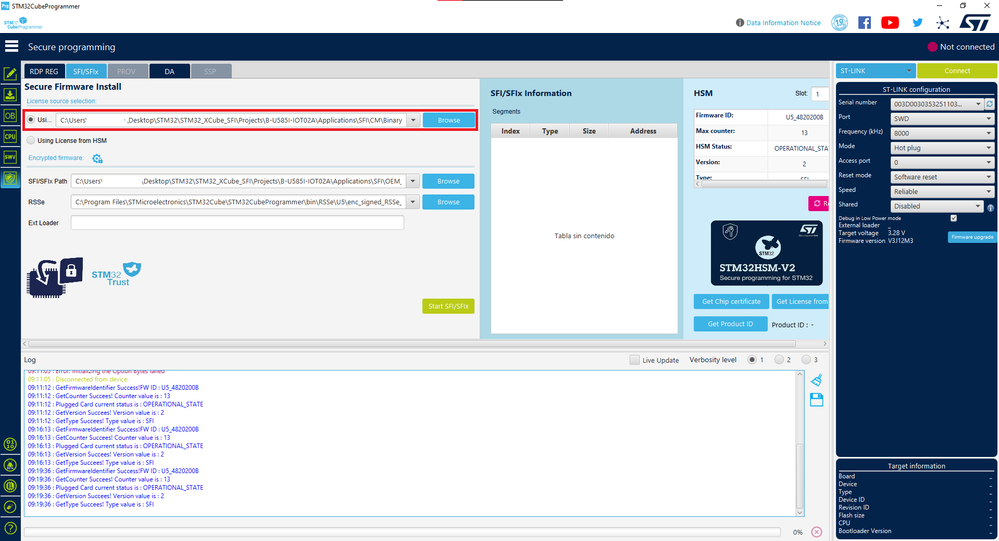This screenshot has width=999, height=541.
Task: Open the Frequency 8000 dropdown
Action: click(x=942, y=133)
